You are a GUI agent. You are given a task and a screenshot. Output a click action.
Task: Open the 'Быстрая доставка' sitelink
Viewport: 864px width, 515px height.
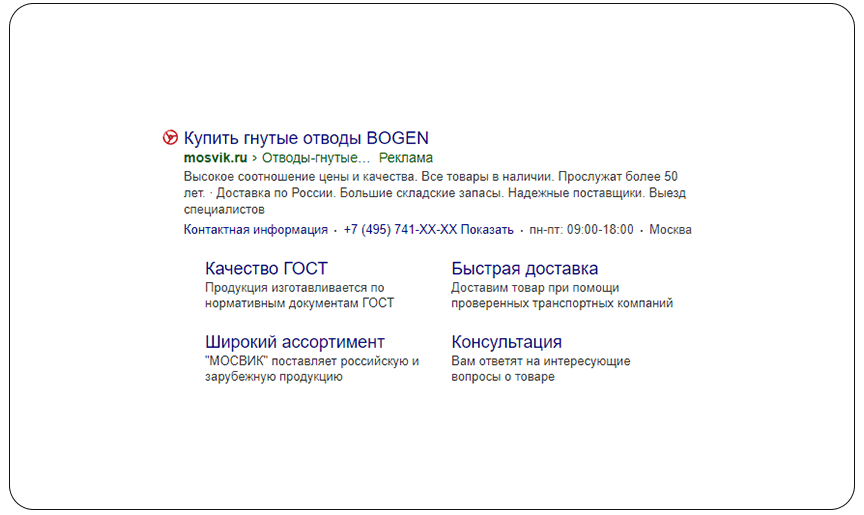pos(525,269)
